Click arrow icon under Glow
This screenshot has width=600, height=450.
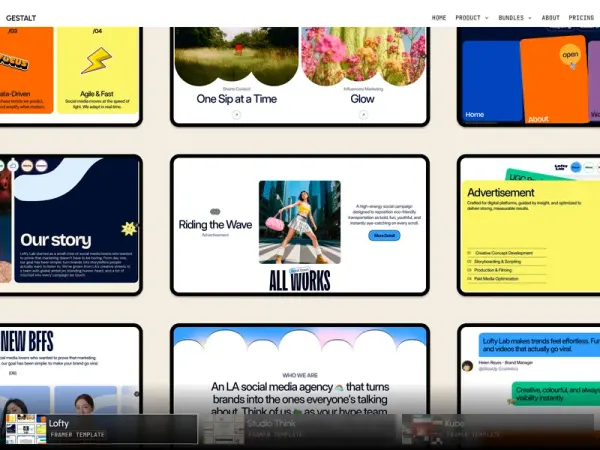pos(363,114)
